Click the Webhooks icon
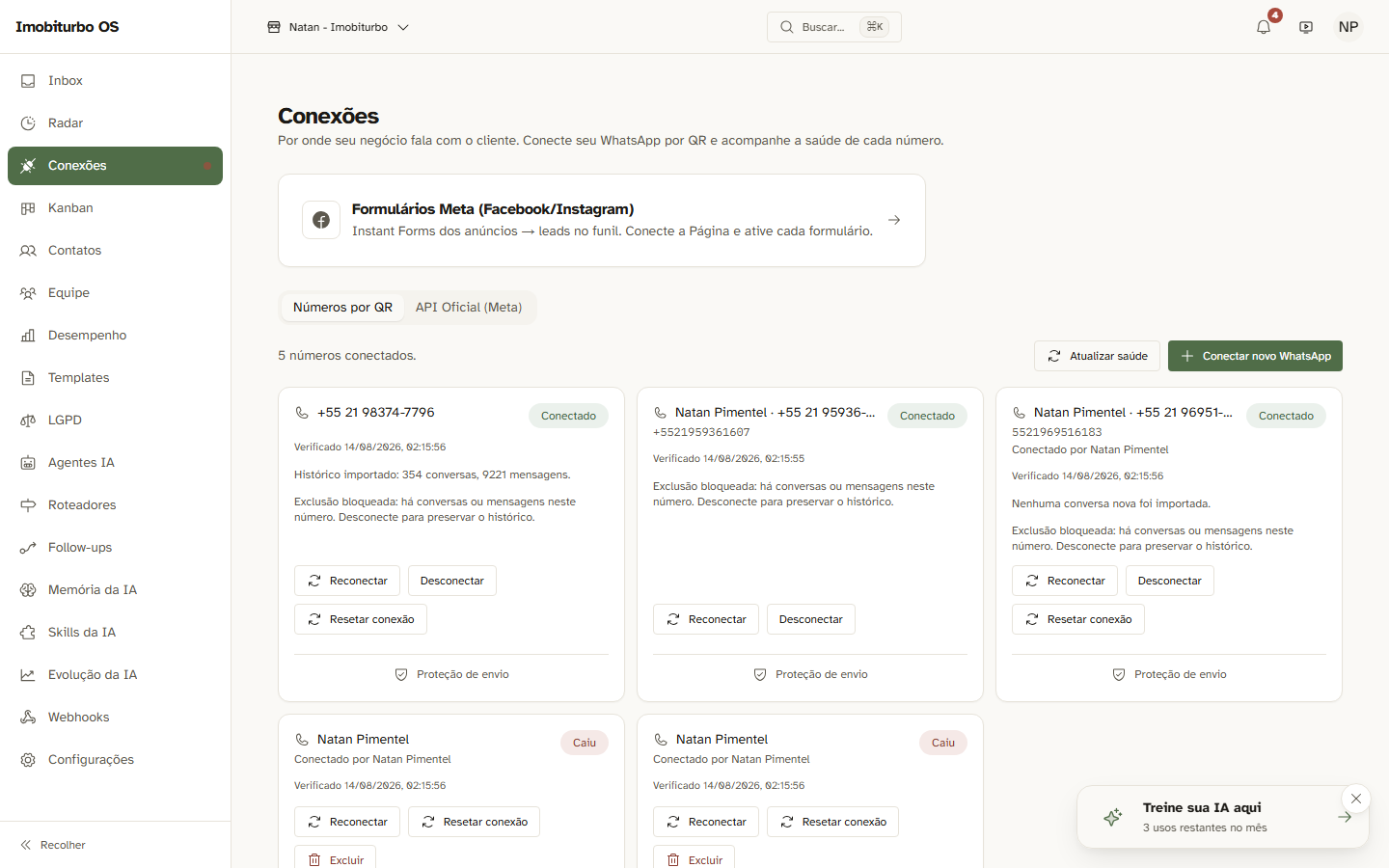 [x=28, y=718]
